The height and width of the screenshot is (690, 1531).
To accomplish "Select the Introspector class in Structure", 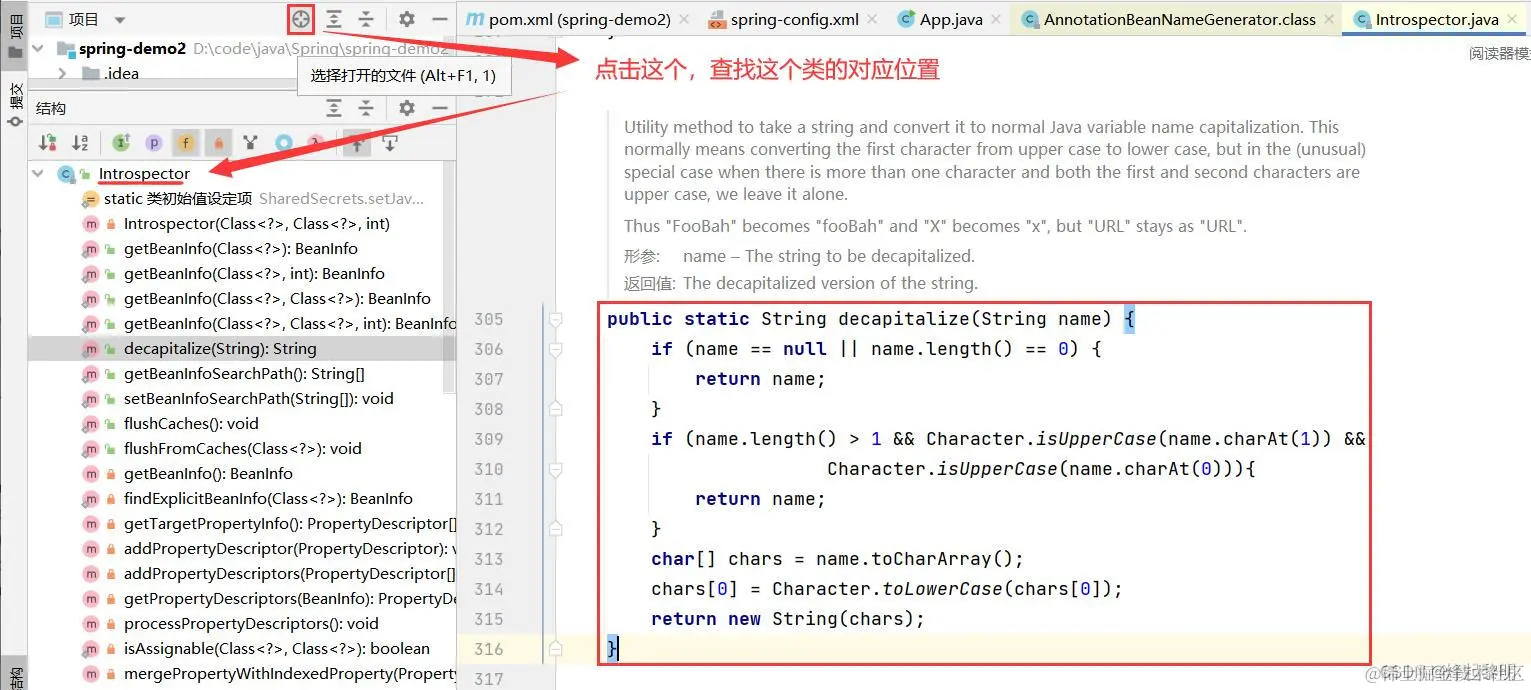I will point(144,174).
